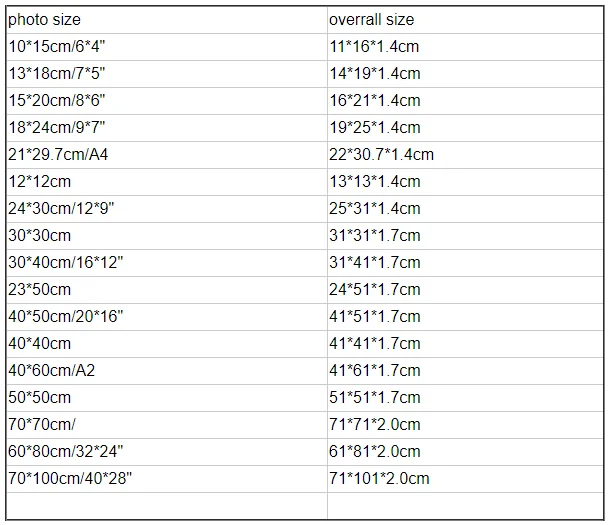
Task: Click the 40*50cm/20*16" cell
Action: coord(65,317)
